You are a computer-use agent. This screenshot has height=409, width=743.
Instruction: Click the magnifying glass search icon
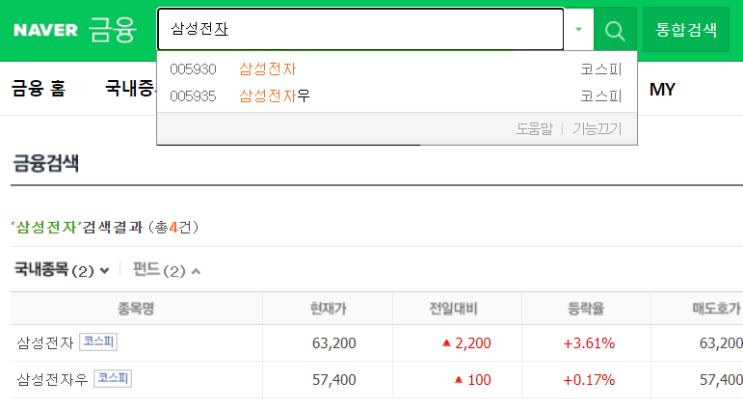click(x=615, y=30)
